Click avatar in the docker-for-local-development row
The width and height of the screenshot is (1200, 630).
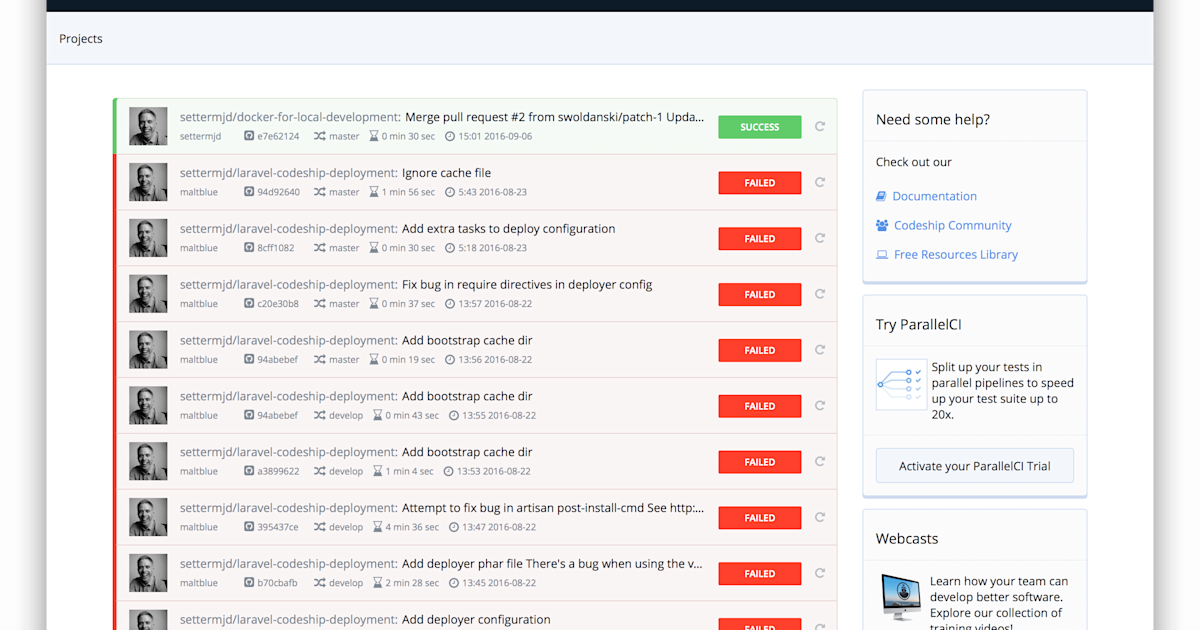[149, 126]
